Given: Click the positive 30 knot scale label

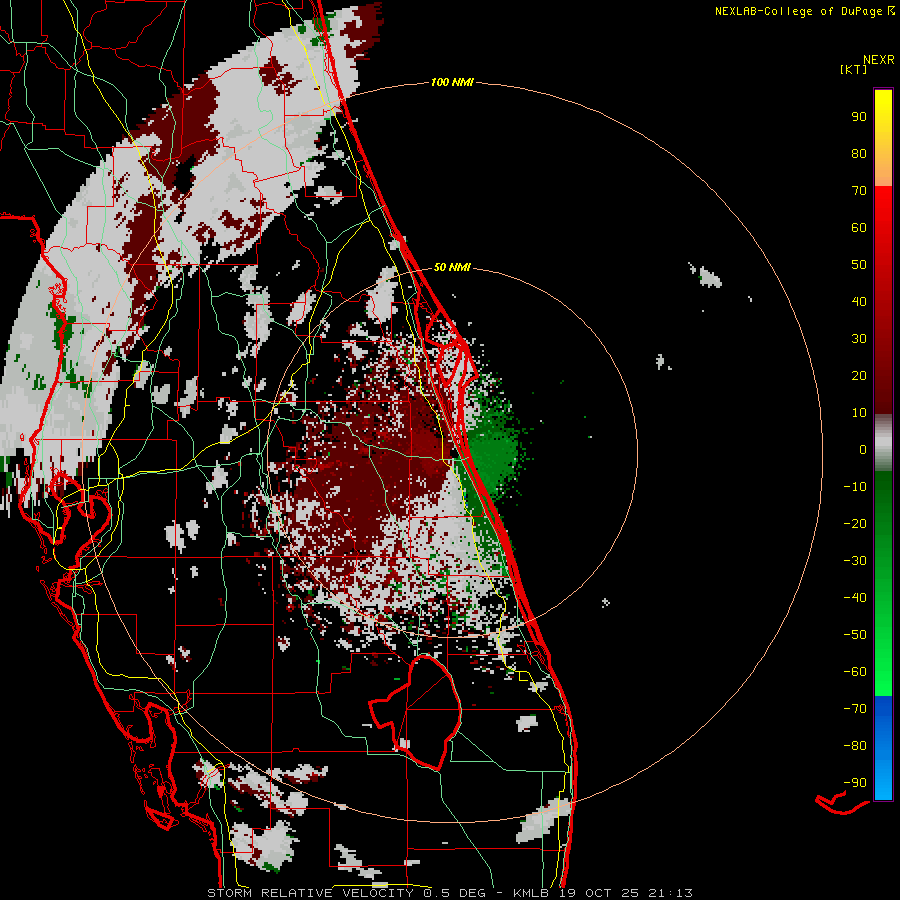Looking at the screenshot, I should pos(859,339).
